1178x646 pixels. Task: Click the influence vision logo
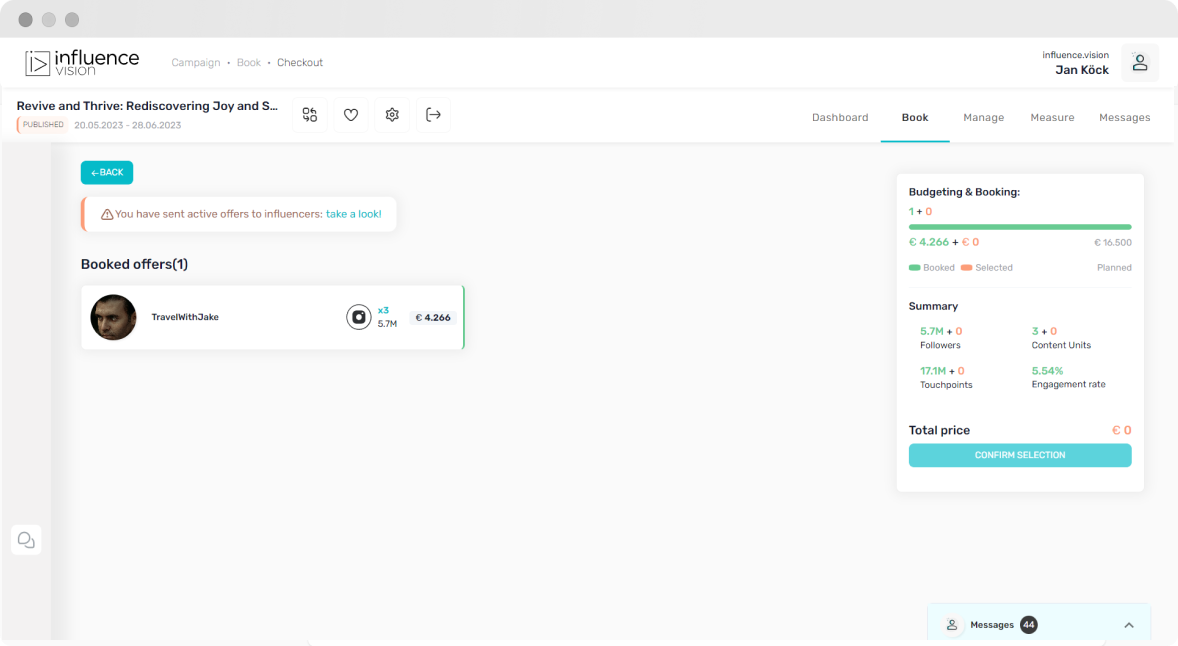82,62
